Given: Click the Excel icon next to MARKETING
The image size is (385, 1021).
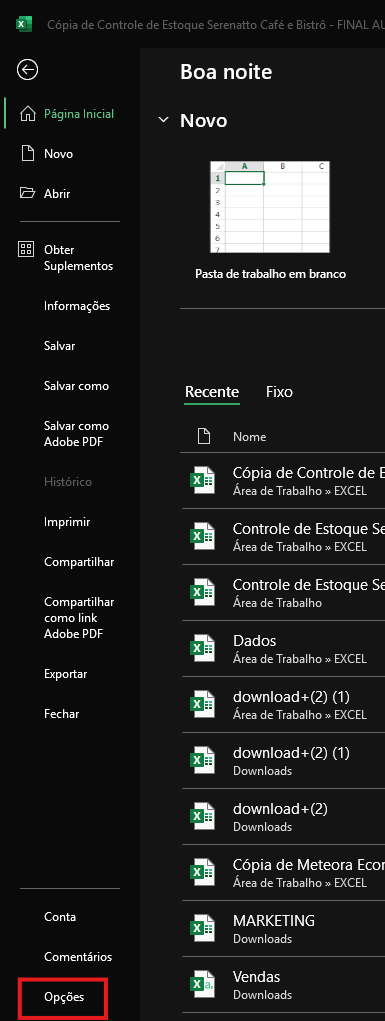Looking at the screenshot, I should pos(203,929).
